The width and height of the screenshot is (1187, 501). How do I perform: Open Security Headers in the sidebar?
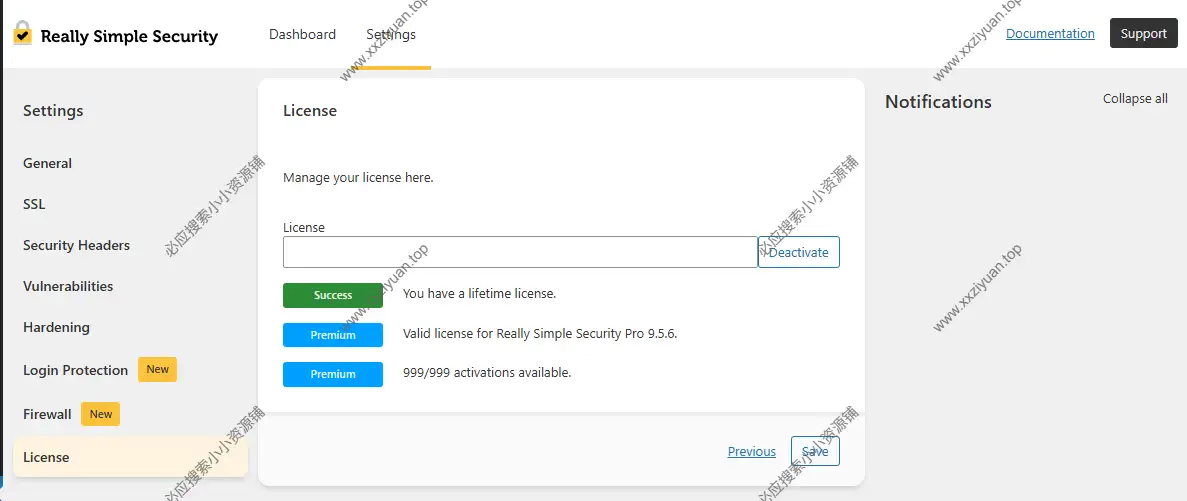click(x=76, y=245)
